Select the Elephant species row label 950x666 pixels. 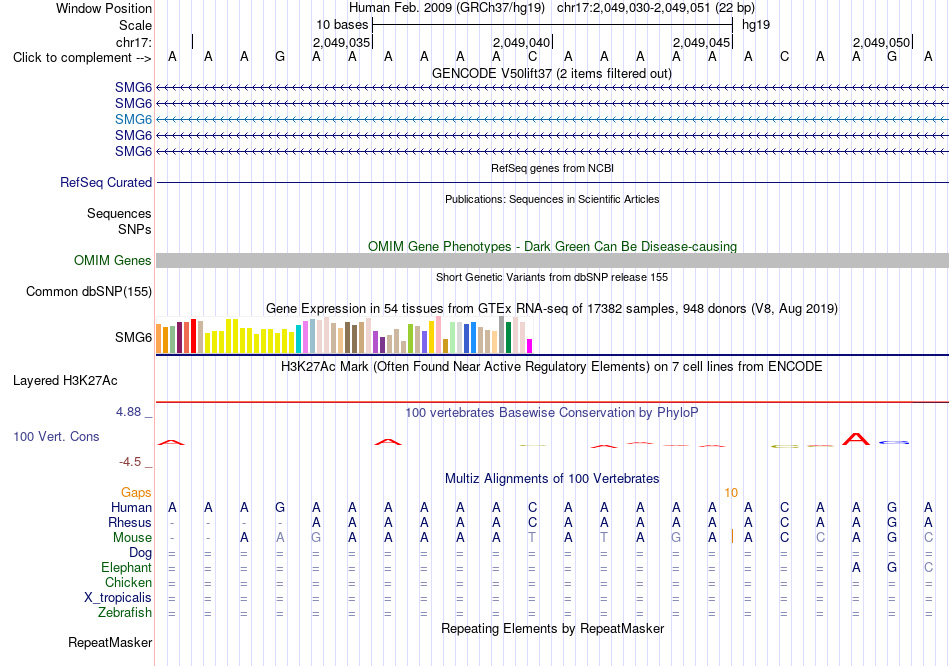126,568
